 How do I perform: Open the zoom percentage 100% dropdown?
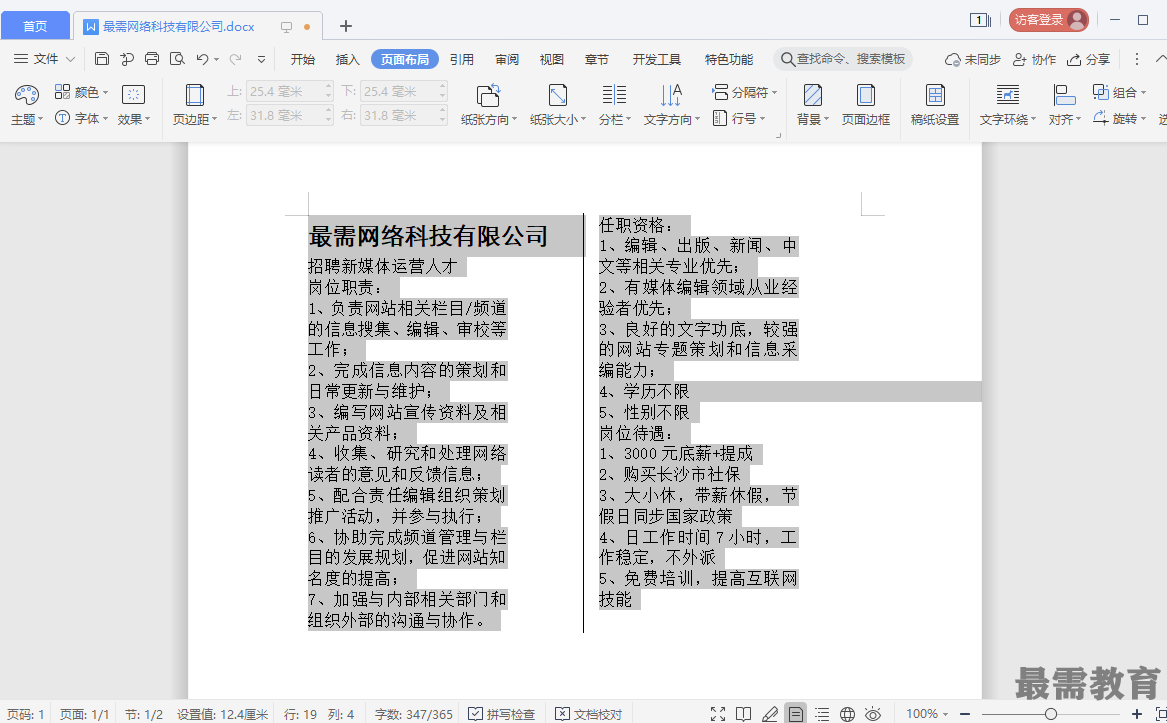(x=927, y=714)
